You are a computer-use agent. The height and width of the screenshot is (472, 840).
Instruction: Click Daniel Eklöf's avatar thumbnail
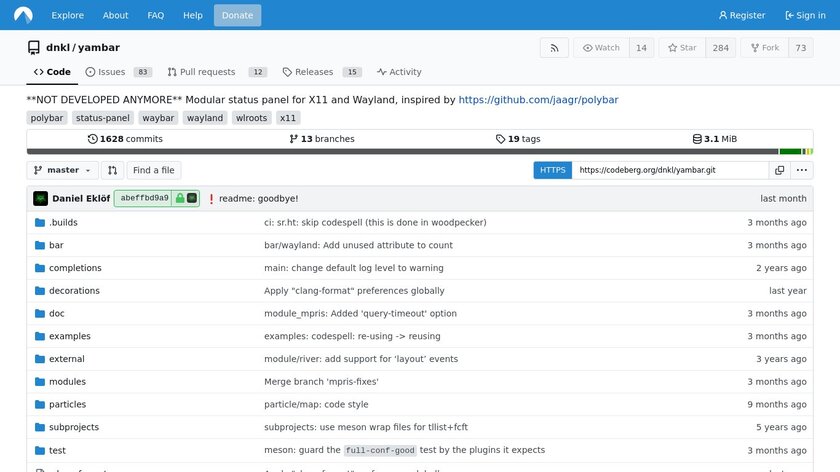(x=41, y=198)
